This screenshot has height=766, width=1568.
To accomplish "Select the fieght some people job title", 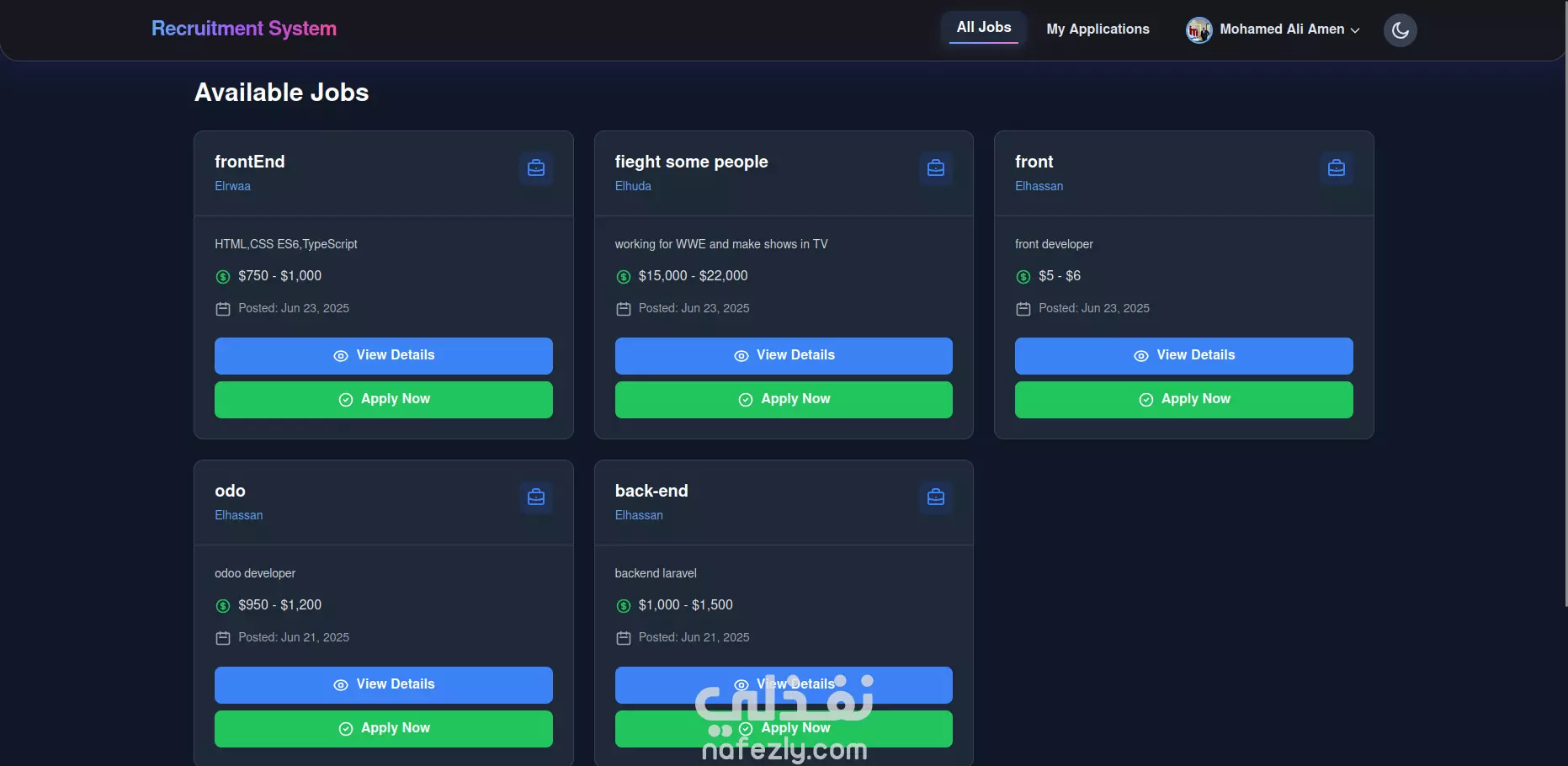I will point(692,162).
